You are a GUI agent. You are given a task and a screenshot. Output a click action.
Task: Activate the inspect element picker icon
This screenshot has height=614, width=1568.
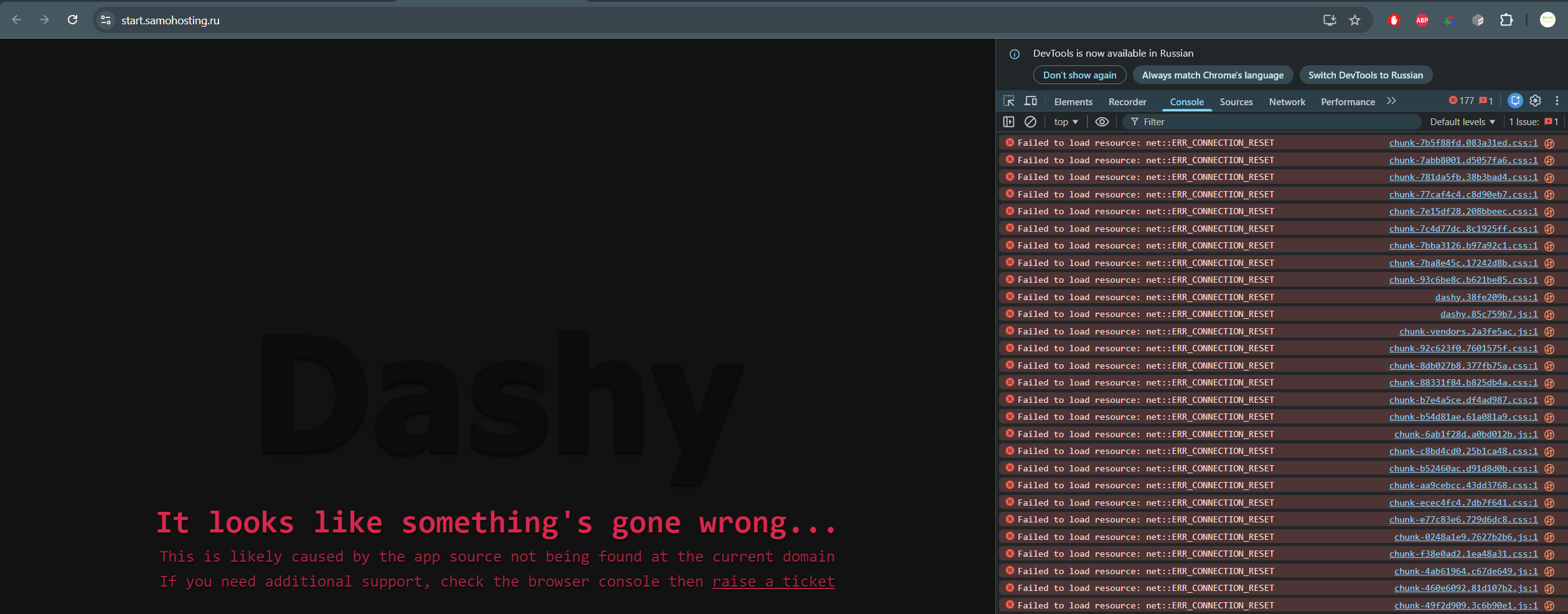click(x=1008, y=101)
